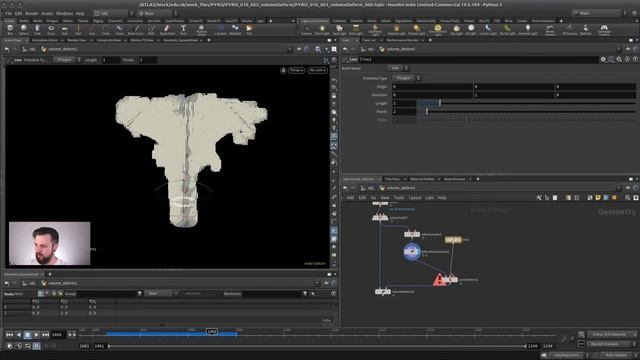Select the Box shelf tool

10,29
